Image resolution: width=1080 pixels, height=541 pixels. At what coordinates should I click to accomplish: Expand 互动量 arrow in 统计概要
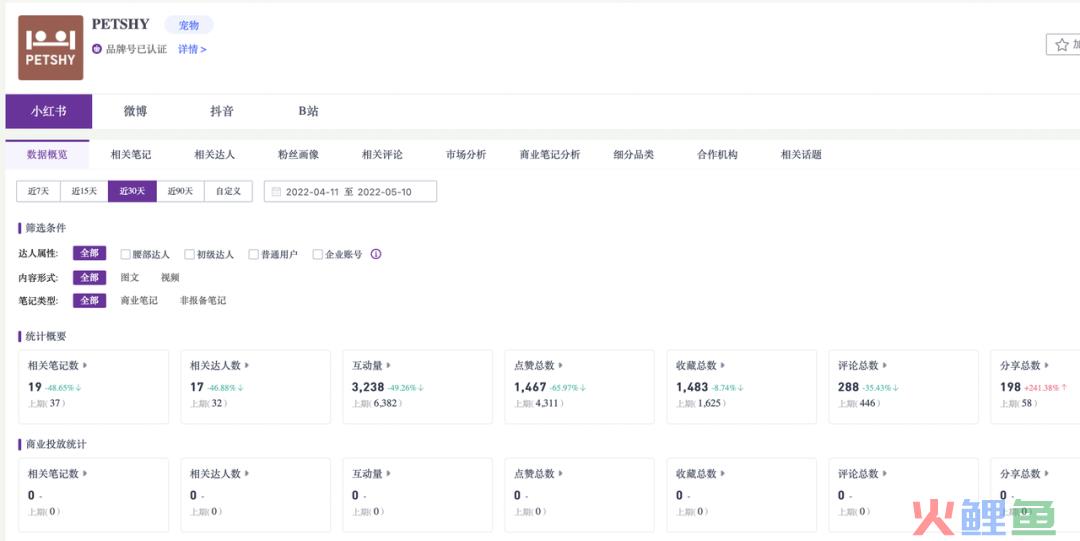click(389, 366)
